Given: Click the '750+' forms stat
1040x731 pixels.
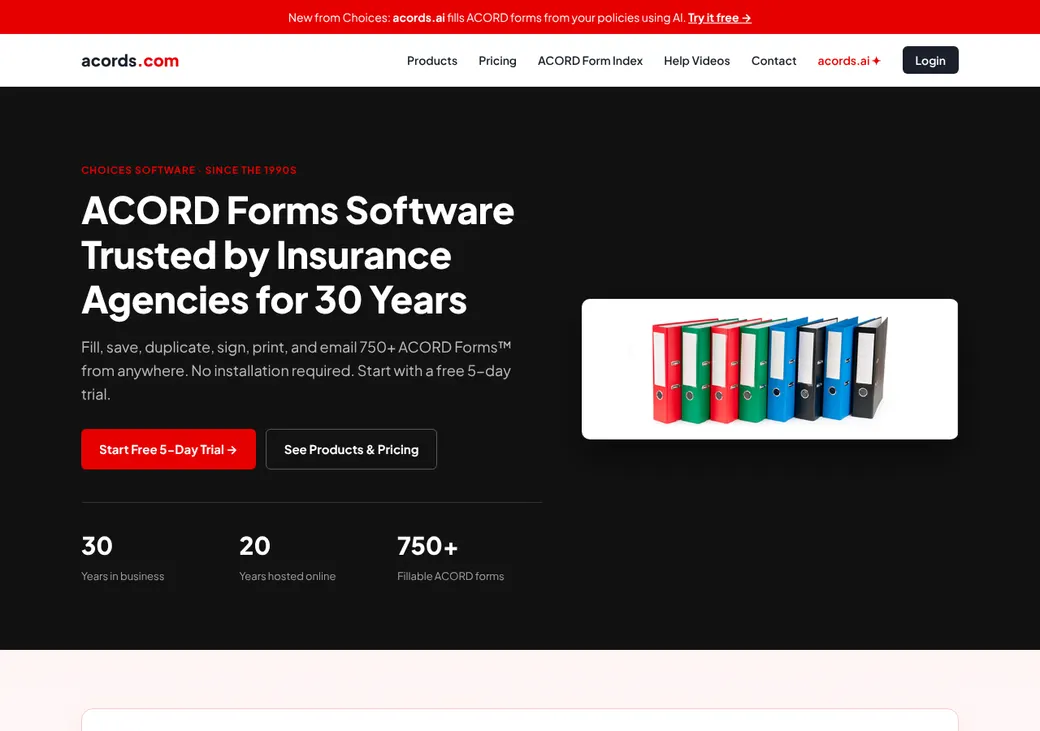Looking at the screenshot, I should [x=427, y=546].
